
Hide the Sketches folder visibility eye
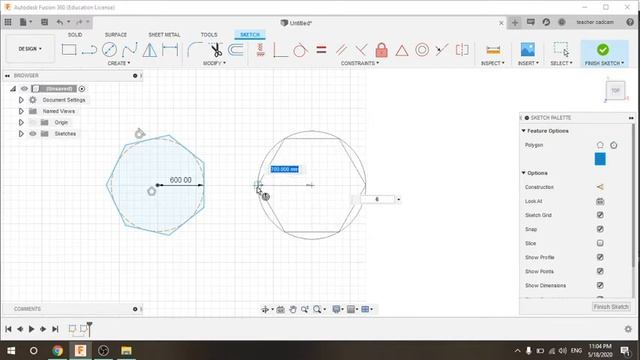pyautogui.click(x=33, y=133)
